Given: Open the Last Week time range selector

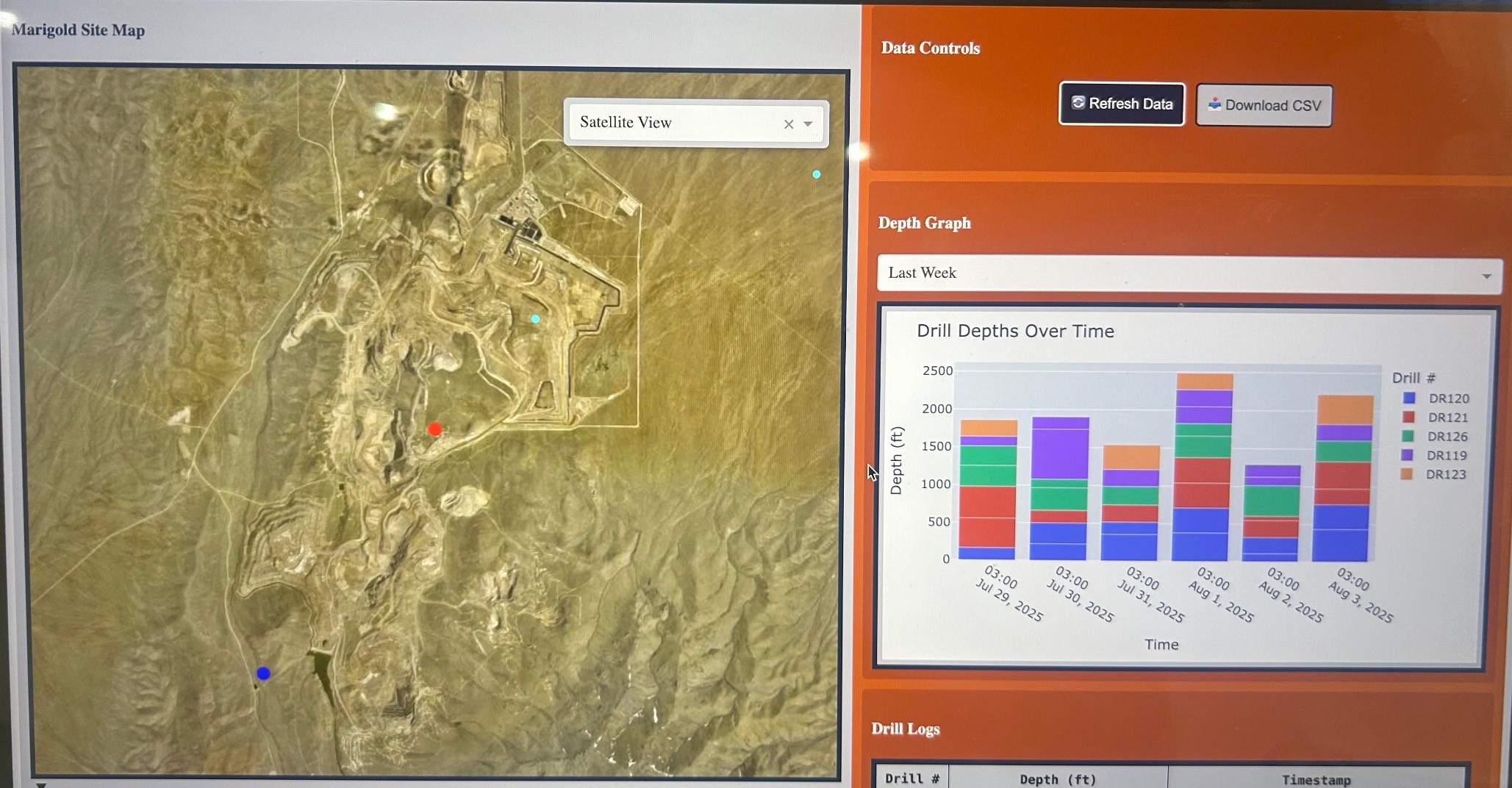Looking at the screenshot, I should pos(1188,275).
